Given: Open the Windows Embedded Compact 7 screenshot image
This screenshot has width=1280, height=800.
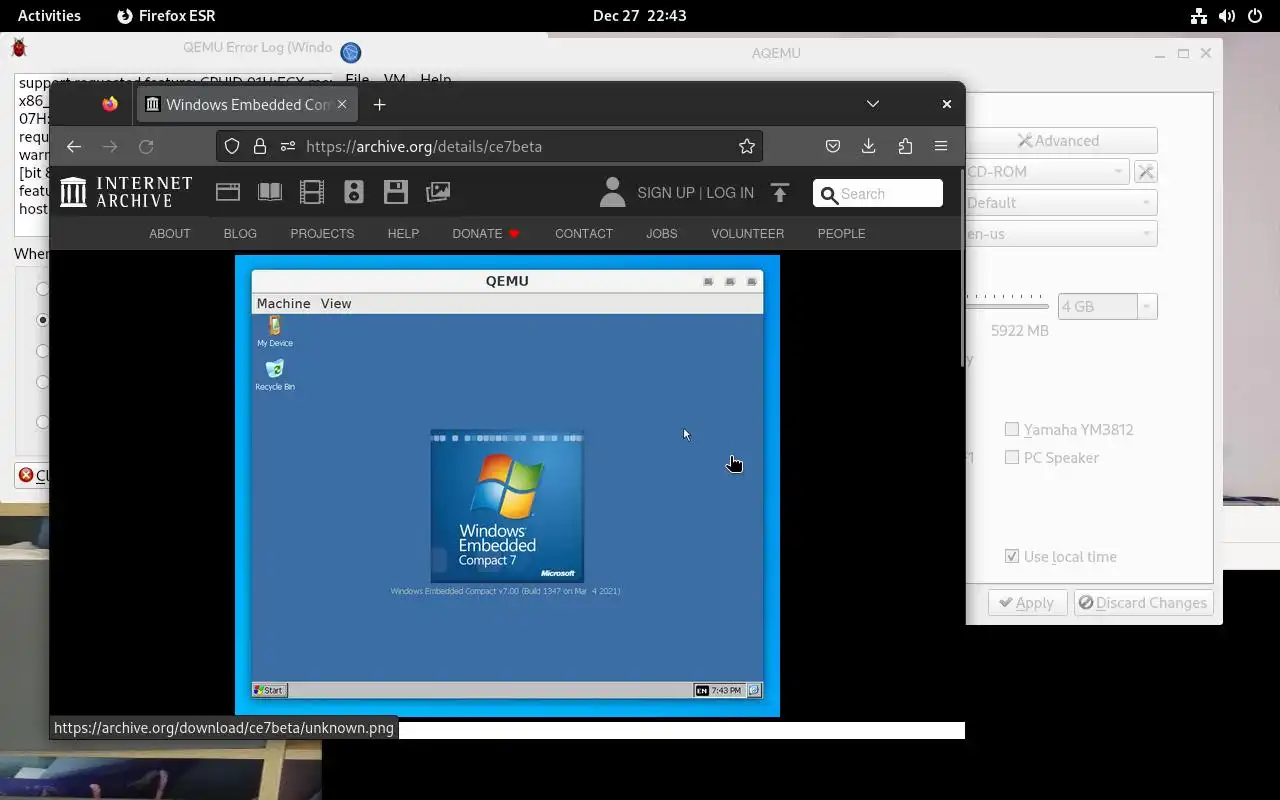Looking at the screenshot, I should [x=507, y=486].
